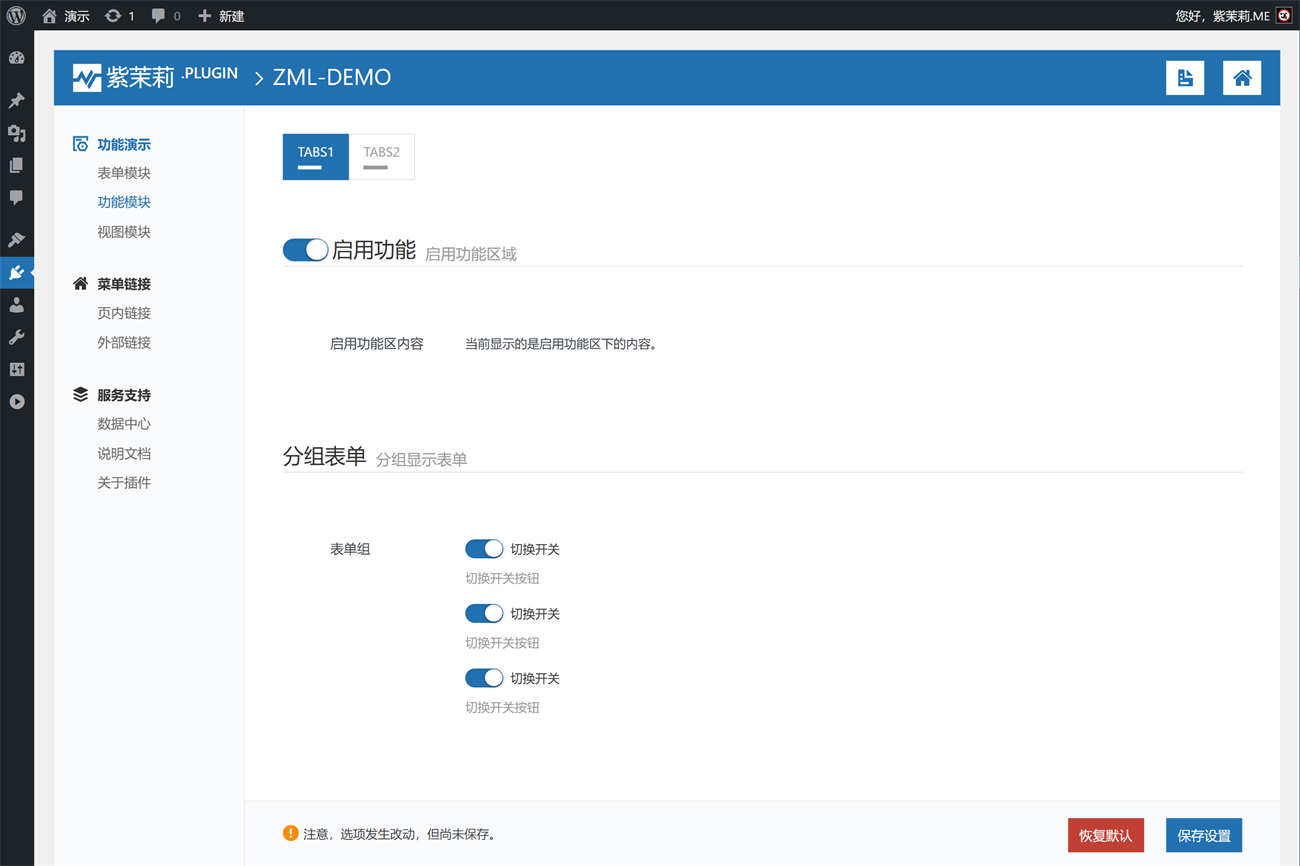Click the document icon button in header
This screenshot has height=866, width=1300.
1185,78
